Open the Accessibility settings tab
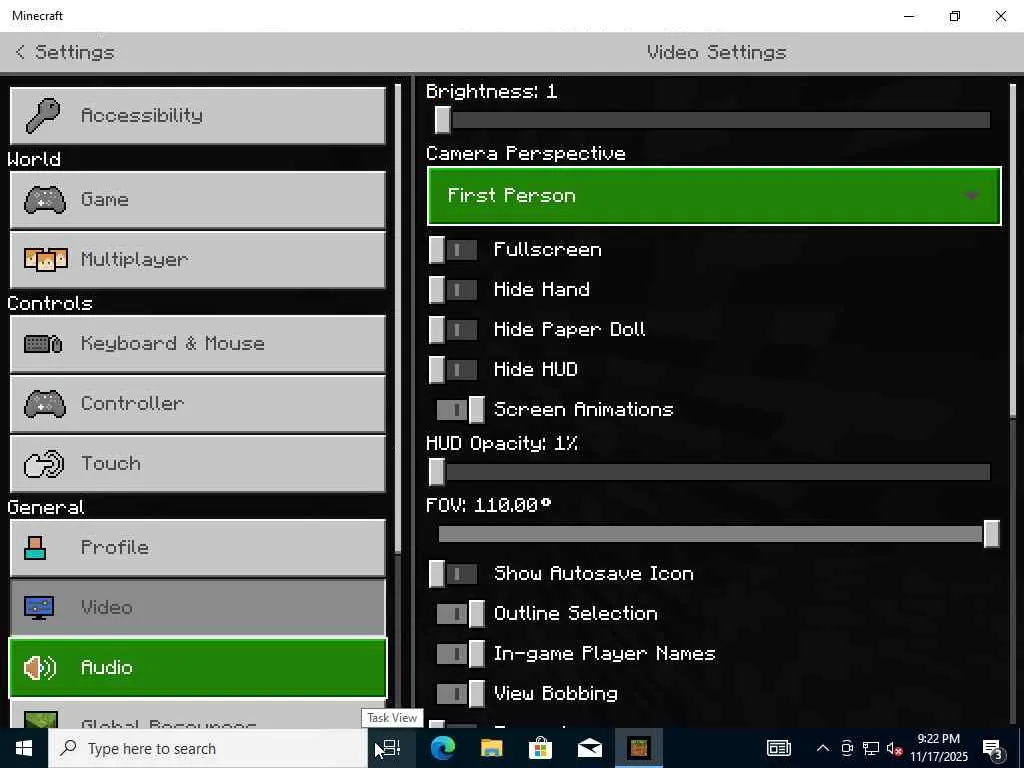 click(198, 116)
